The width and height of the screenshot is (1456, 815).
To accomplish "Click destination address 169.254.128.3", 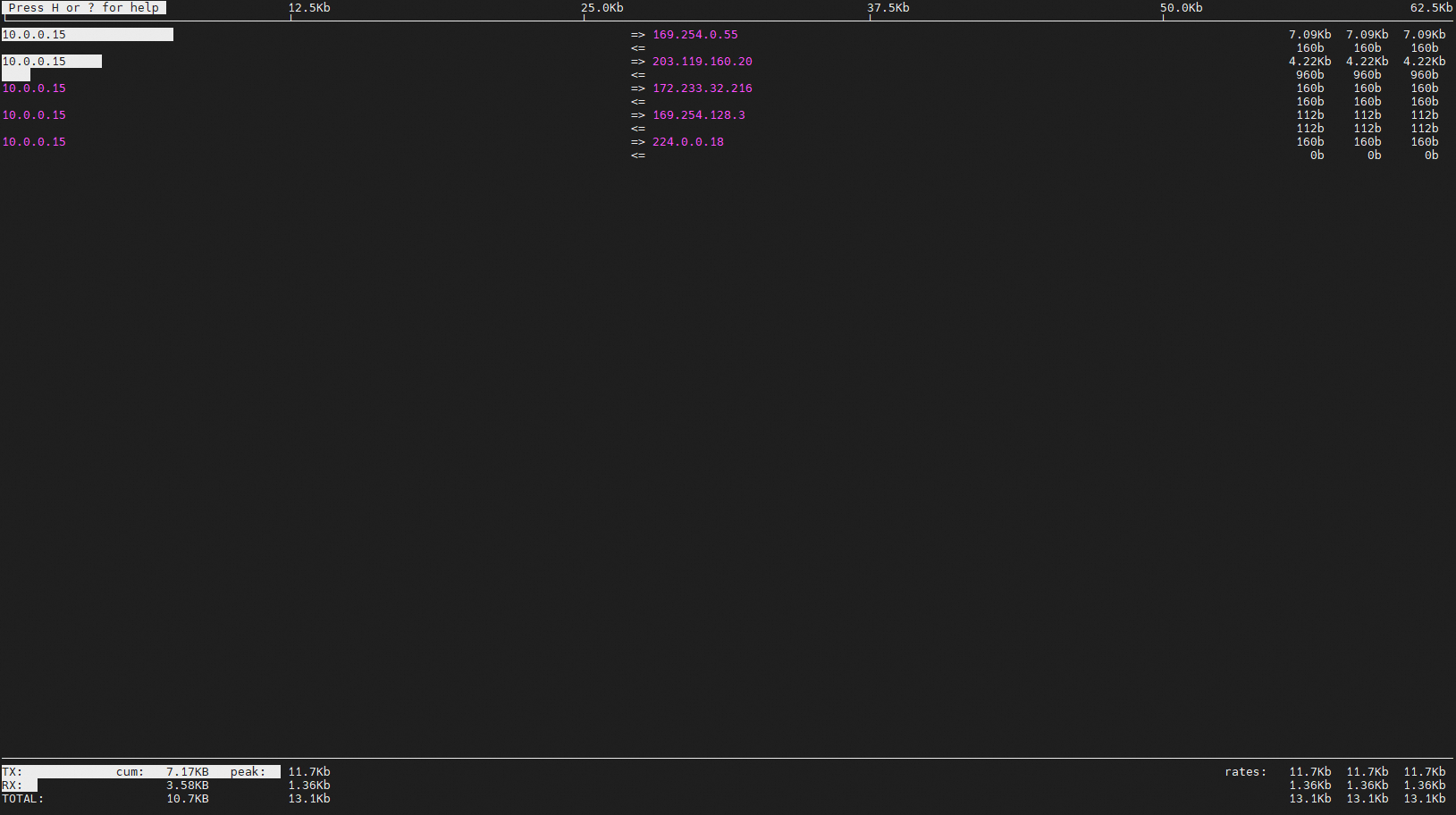I will tap(699, 115).
